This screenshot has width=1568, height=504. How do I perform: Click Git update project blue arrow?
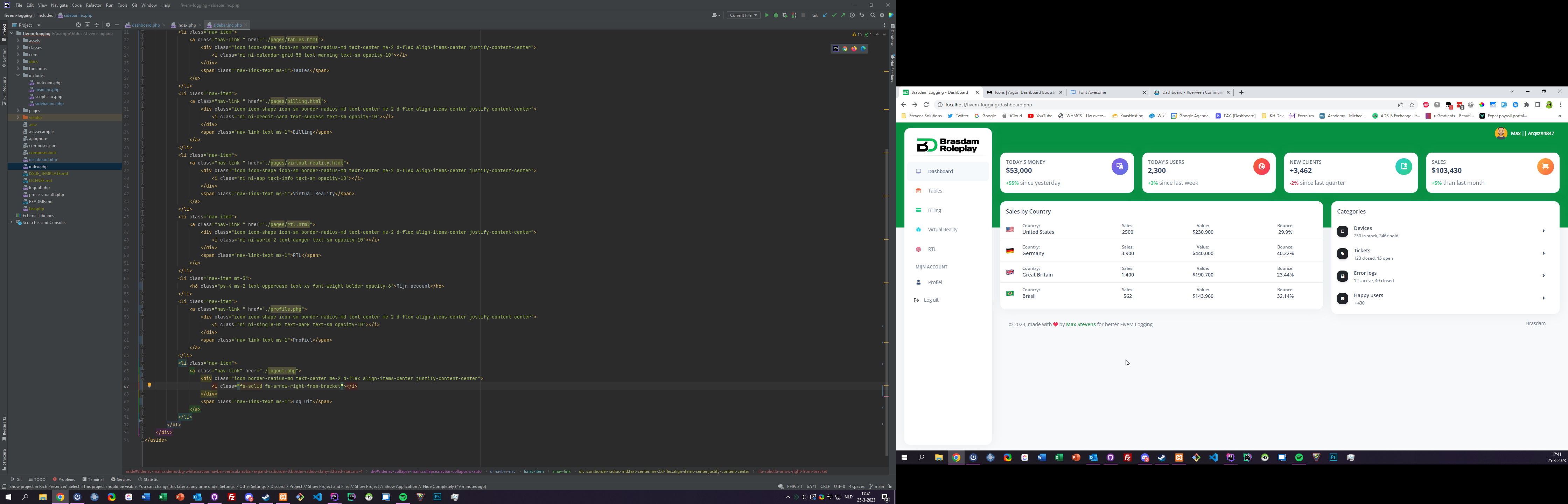pyautogui.click(x=825, y=15)
